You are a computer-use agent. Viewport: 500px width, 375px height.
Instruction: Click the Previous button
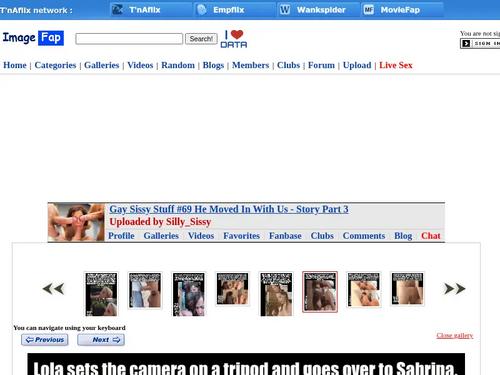coord(45,340)
